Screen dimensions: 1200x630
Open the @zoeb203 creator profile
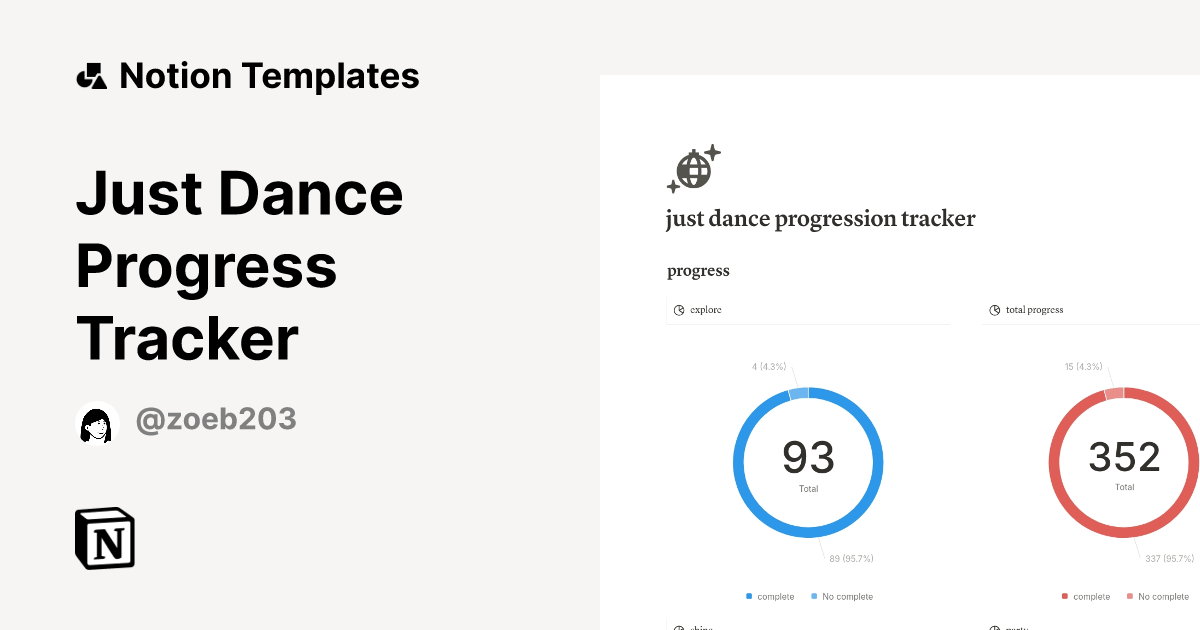(215, 420)
